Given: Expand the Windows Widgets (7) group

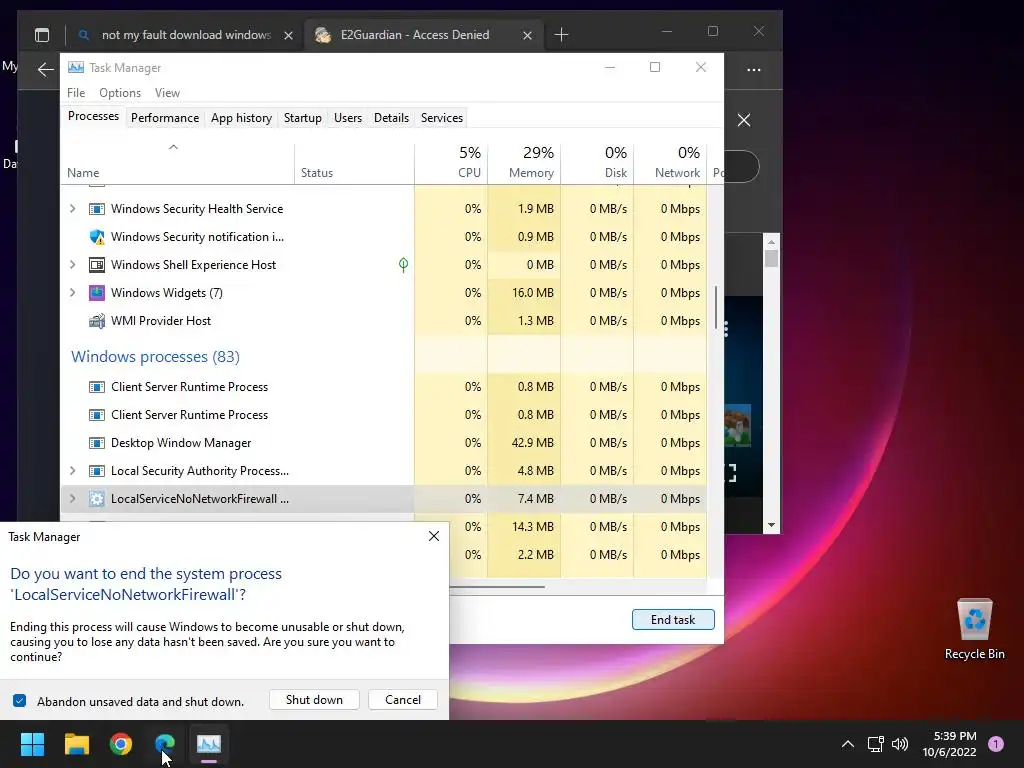Looking at the screenshot, I should click(72, 293).
